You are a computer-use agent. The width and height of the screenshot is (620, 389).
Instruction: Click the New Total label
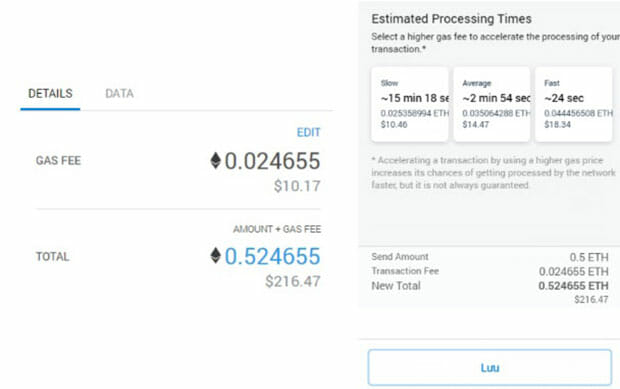[396, 286]
